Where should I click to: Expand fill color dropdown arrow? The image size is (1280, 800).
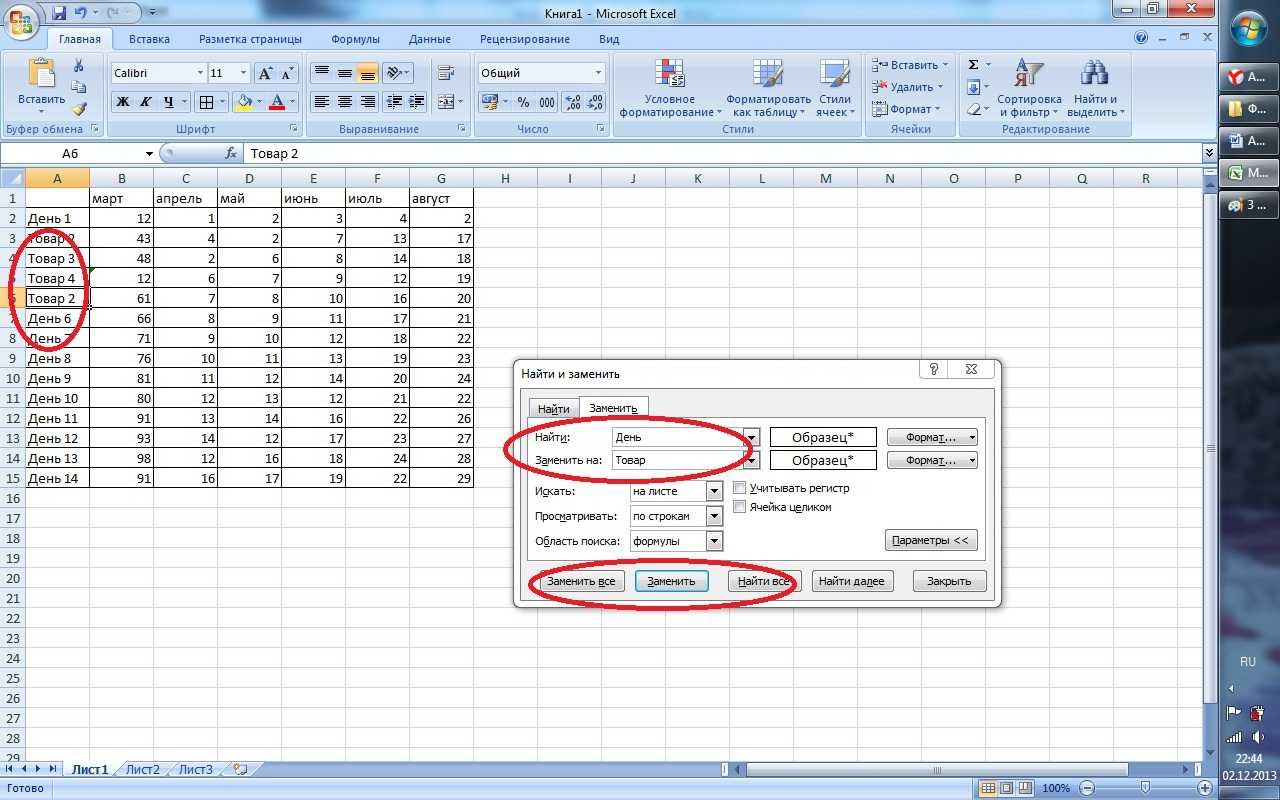[259, 102]
